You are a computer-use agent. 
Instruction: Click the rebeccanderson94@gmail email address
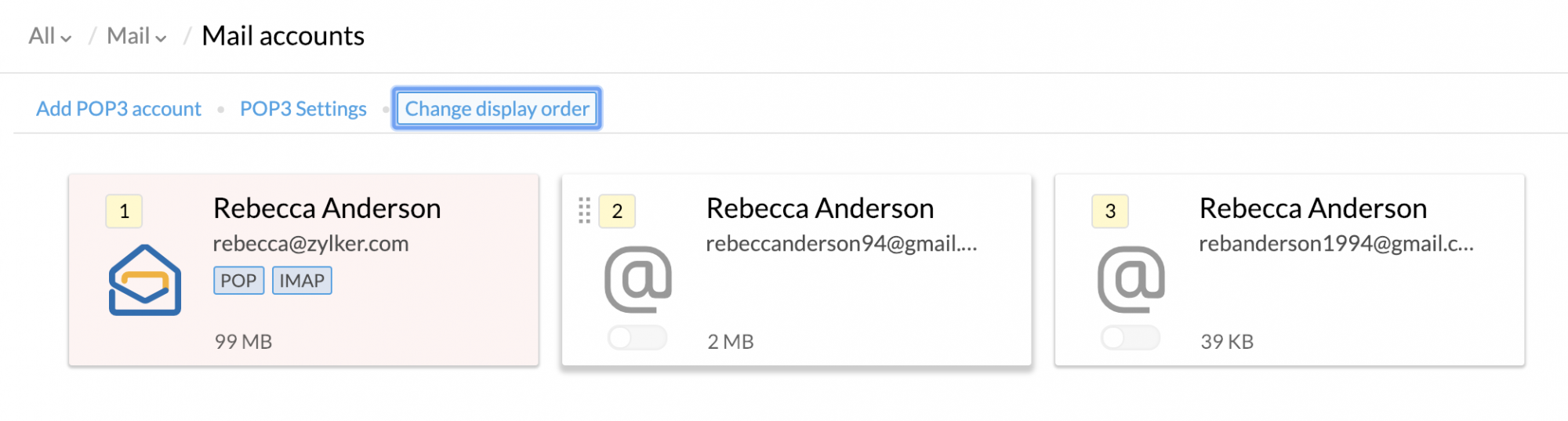841,244
